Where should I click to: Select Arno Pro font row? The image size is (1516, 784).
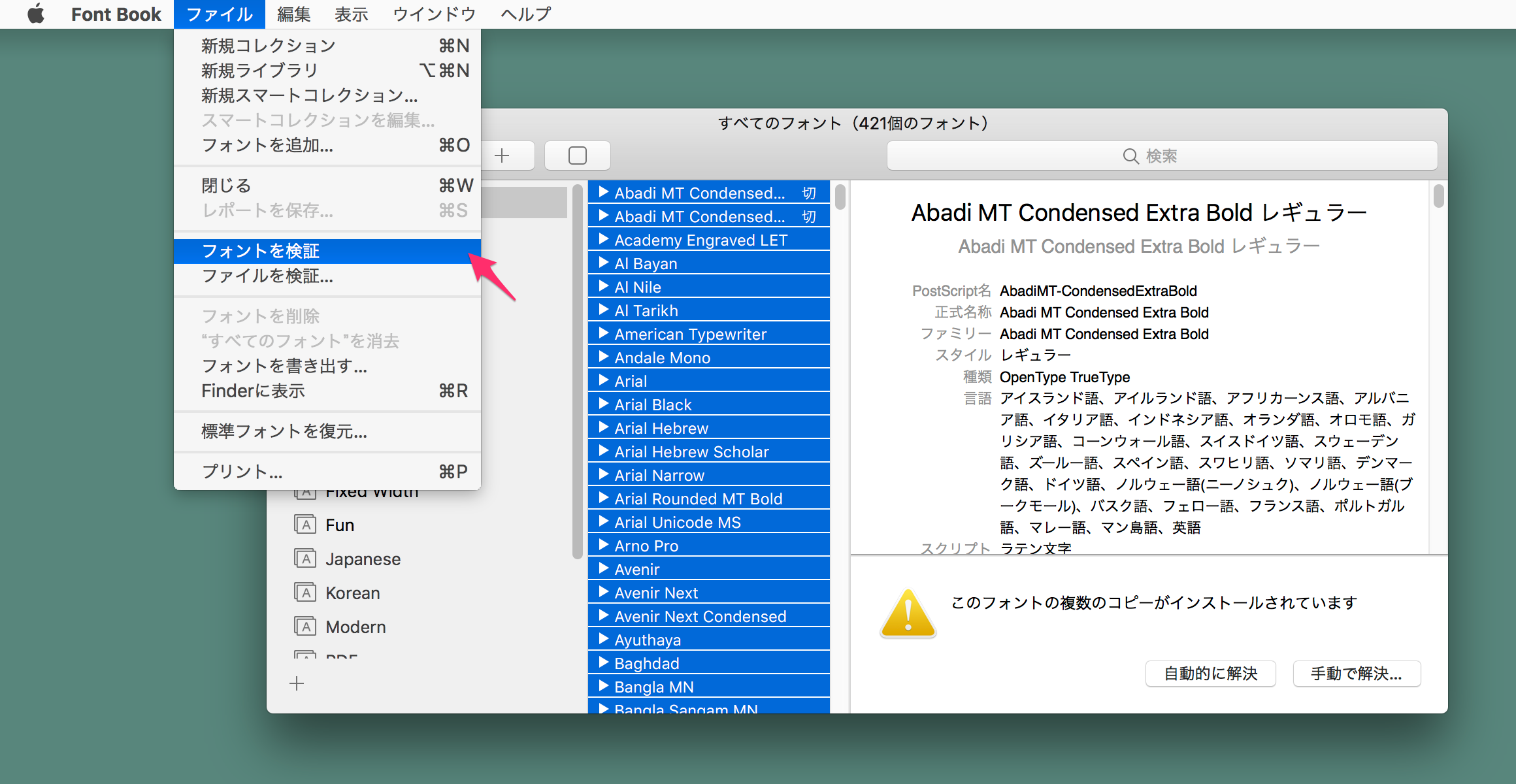pyautogui.click(x=709, y=546)
